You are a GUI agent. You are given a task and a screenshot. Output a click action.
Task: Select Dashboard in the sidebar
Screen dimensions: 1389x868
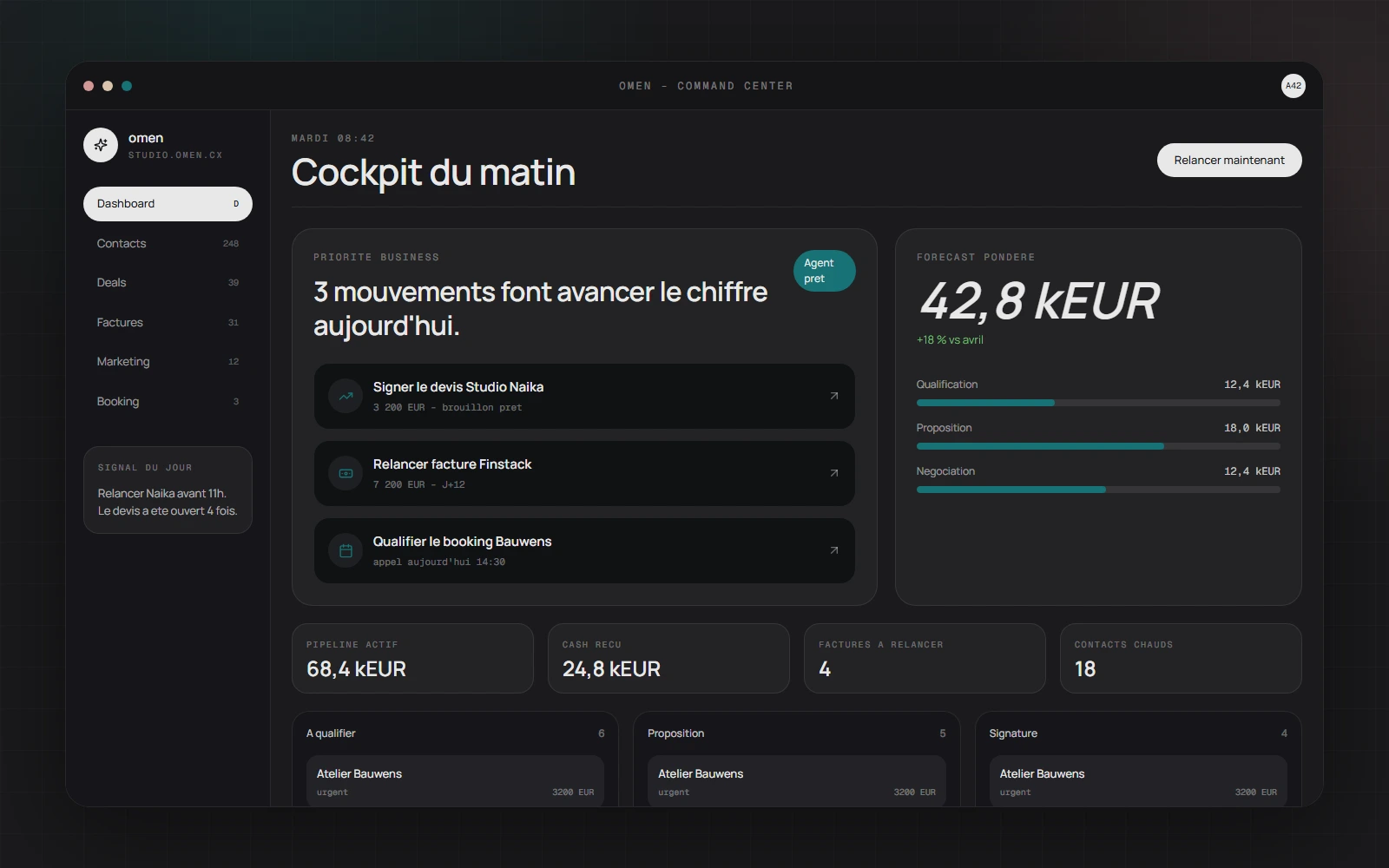coord(168,204)
